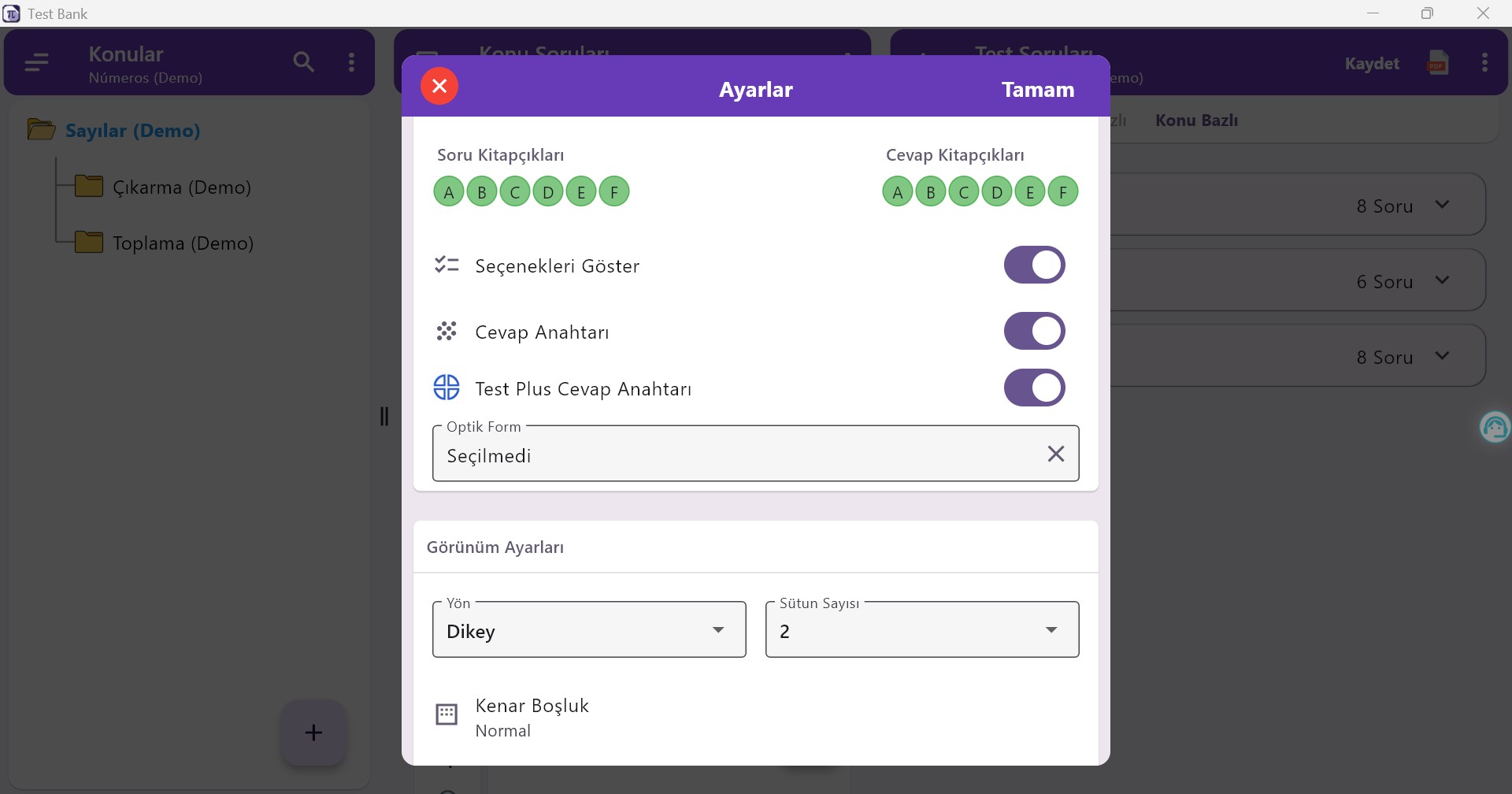Image resolution: width=1512 pixels, height=794 pixels.
Task: Click the search icon in Konular panel
Action: pyautogui.click(x=304, y=62)
